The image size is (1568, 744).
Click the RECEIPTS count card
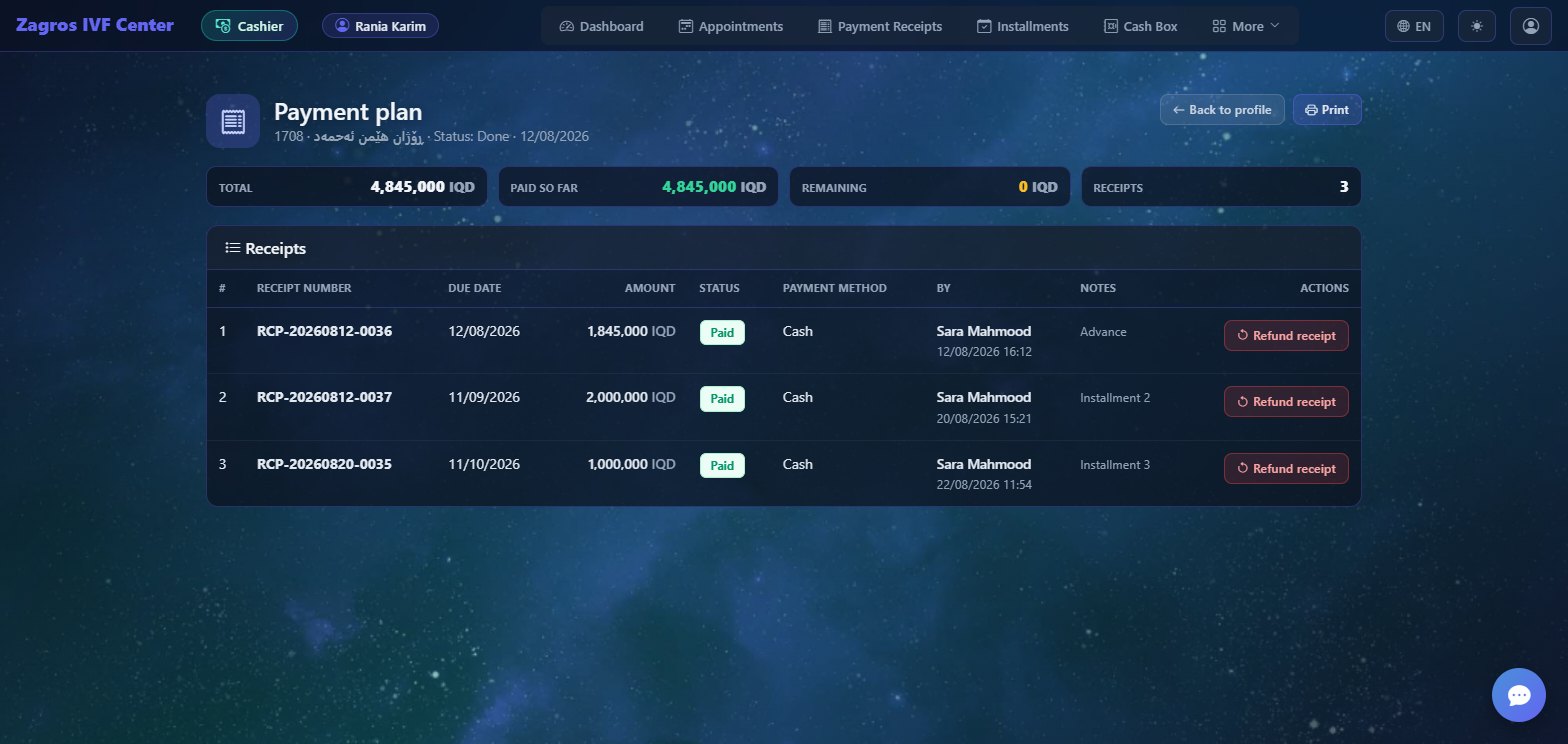click(x=1221, y=187)
